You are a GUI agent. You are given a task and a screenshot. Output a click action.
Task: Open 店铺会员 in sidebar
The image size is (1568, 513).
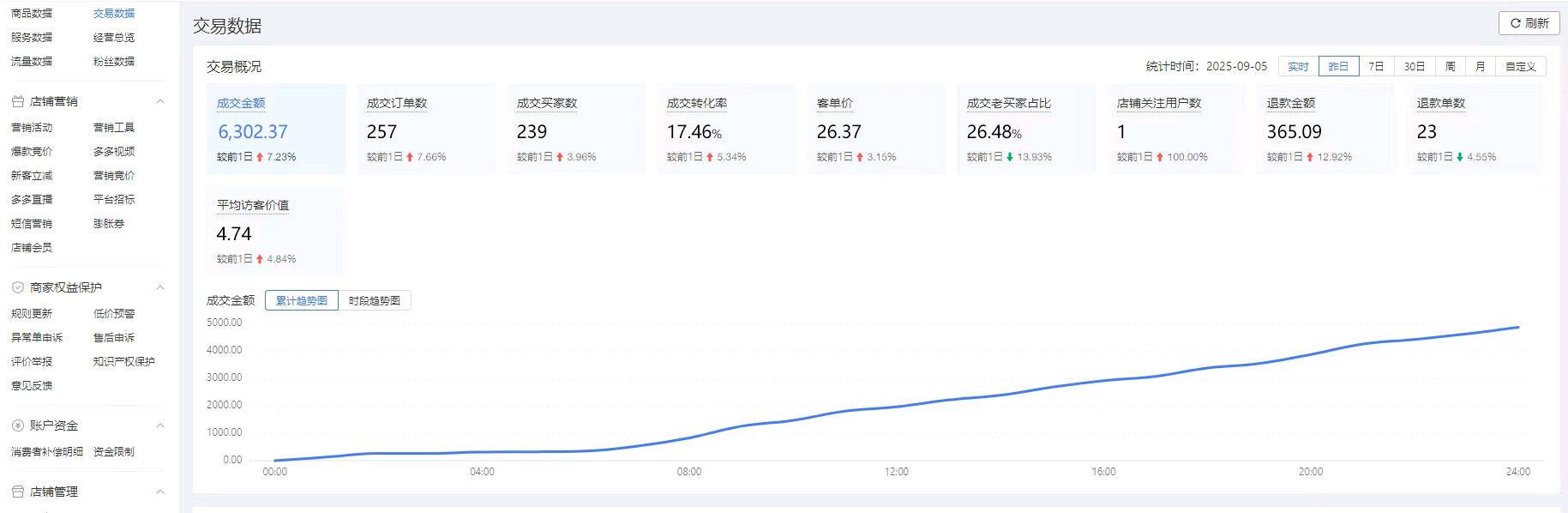point(32,247)
